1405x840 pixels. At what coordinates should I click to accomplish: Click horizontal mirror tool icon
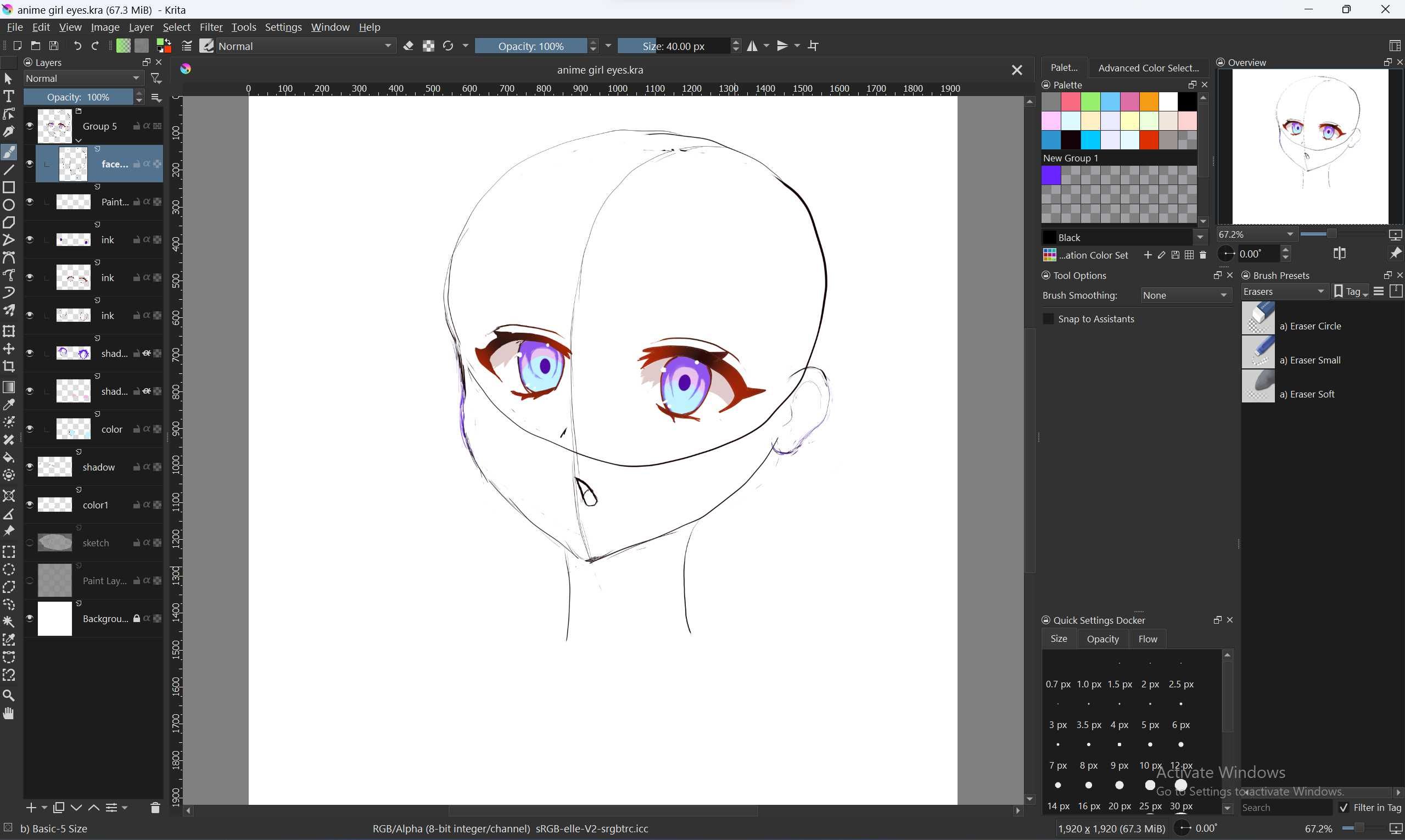pyautogui.click(x=752, y=46)
